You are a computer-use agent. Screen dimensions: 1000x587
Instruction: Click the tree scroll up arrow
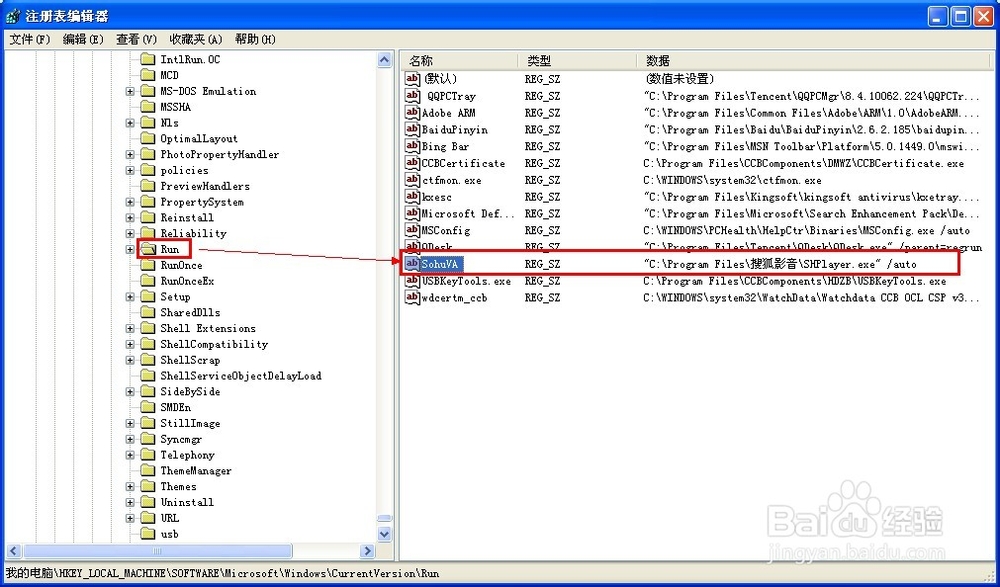385,60
